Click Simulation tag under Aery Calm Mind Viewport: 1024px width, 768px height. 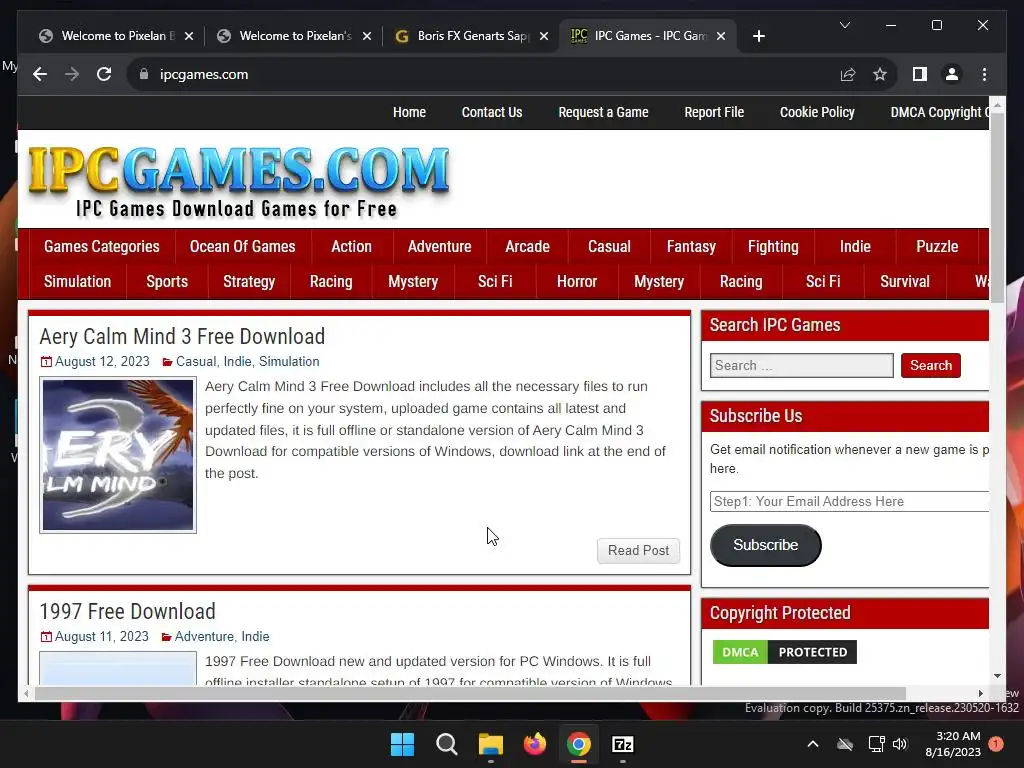coord(289,362)
